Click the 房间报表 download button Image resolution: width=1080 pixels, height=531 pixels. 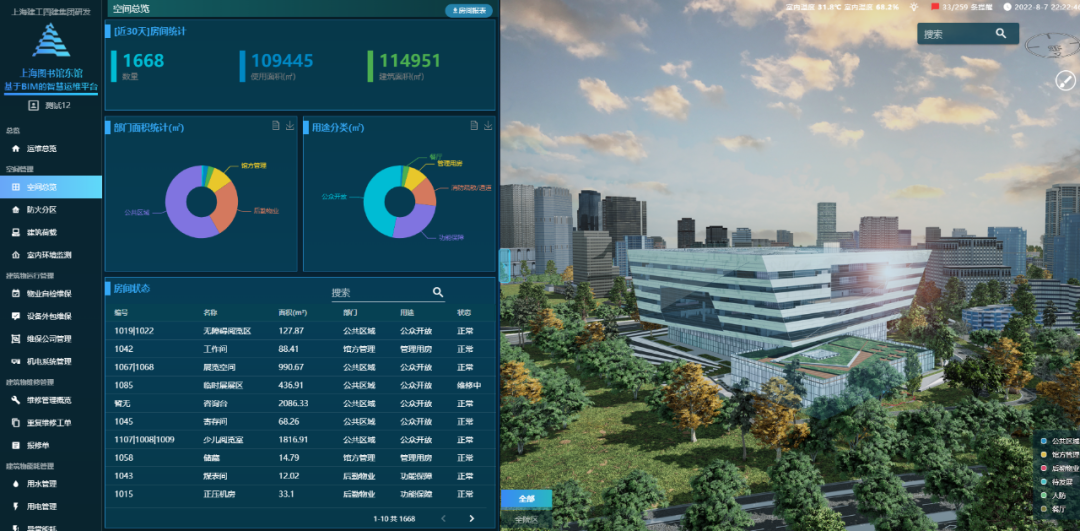468,10
